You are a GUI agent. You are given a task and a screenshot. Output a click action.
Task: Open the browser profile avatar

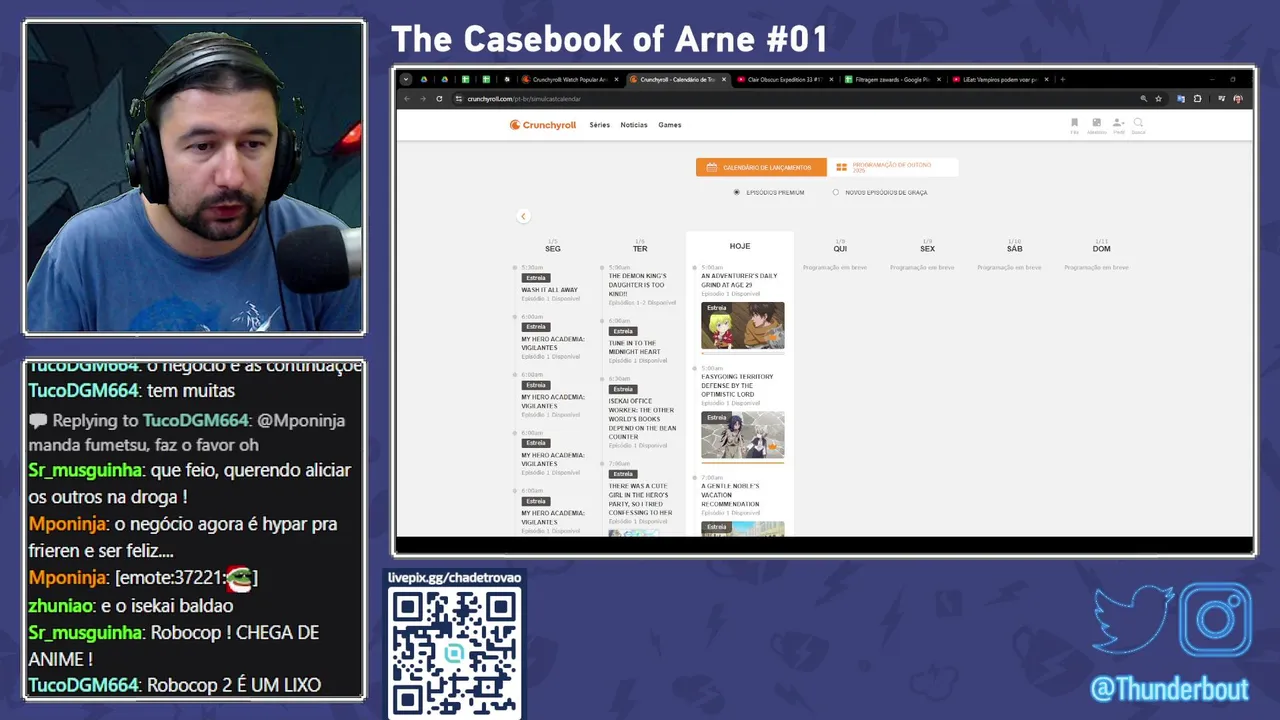coord(1238,99)
